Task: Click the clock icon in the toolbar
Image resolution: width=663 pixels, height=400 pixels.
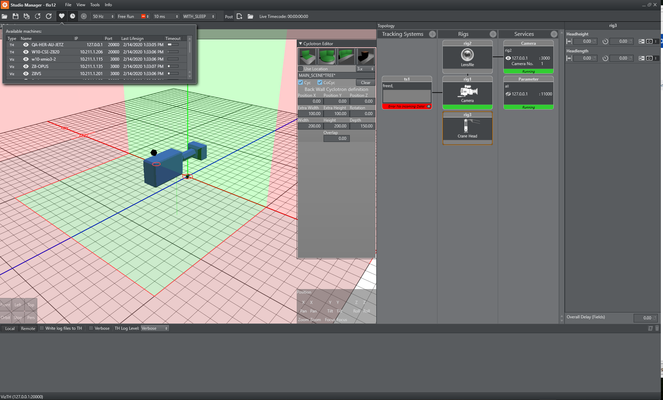Action: tap(73, 16)
